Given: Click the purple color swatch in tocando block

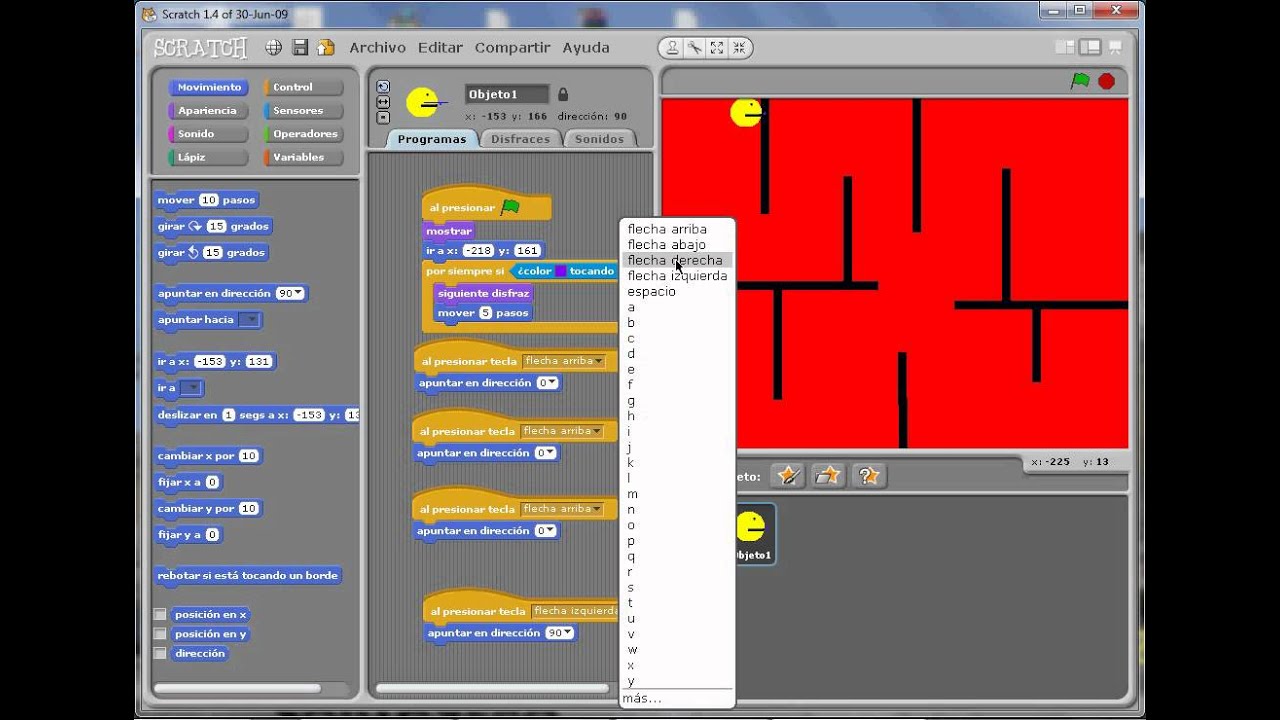Looking at the screenshot, I should click(x=561, y=271).
